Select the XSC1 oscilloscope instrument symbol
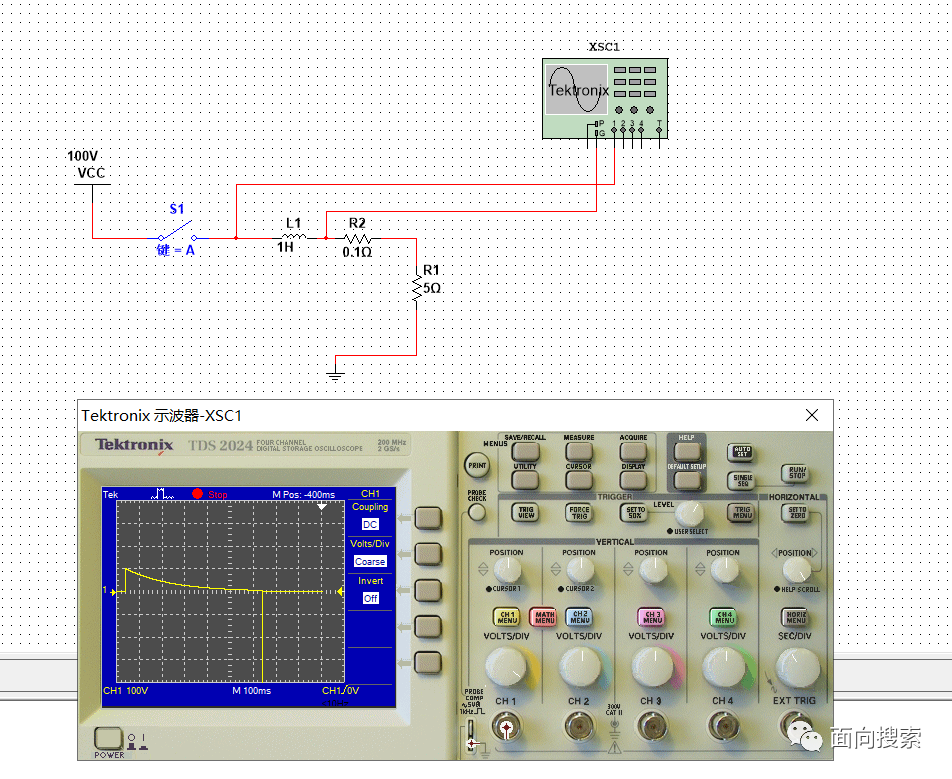Viewport: 952px width, 779px height. pyautogui.click(x=605, y=98)
